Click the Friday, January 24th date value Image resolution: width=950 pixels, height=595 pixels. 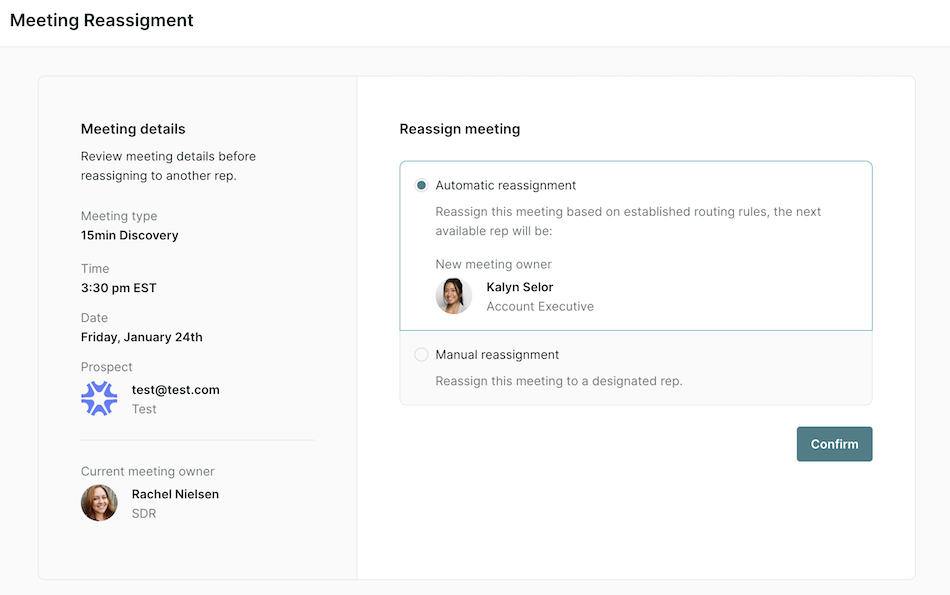pos(142,337)
